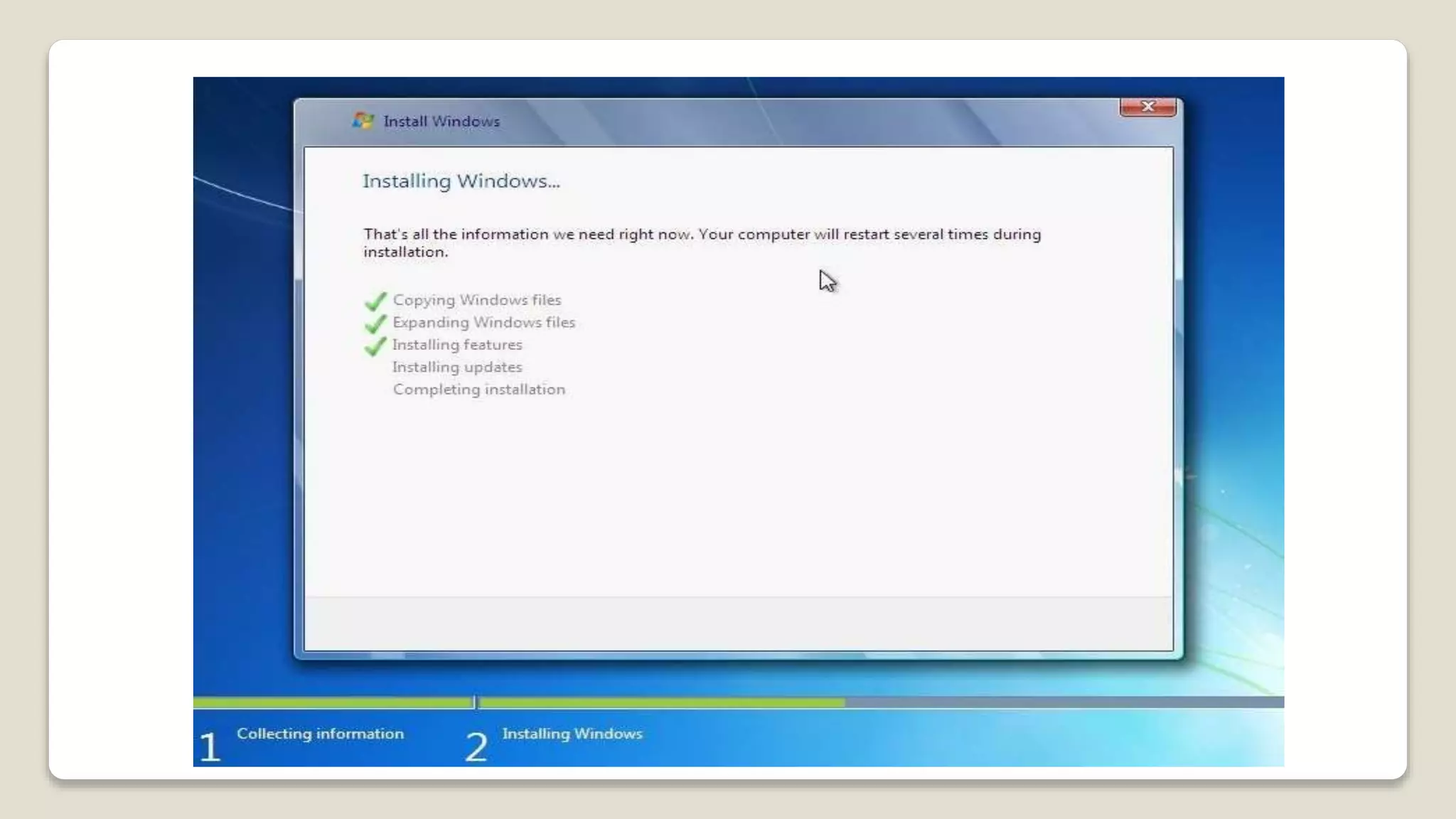Click the checkmark beside Installing features
This screenshot has height=819, width=1456.
[x=375, y=346]
